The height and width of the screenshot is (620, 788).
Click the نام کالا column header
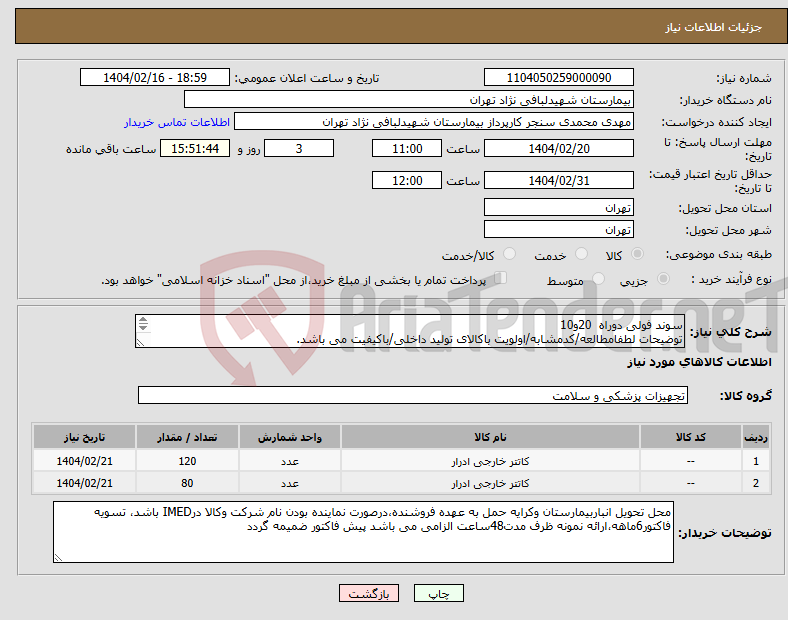pos(490,437)
